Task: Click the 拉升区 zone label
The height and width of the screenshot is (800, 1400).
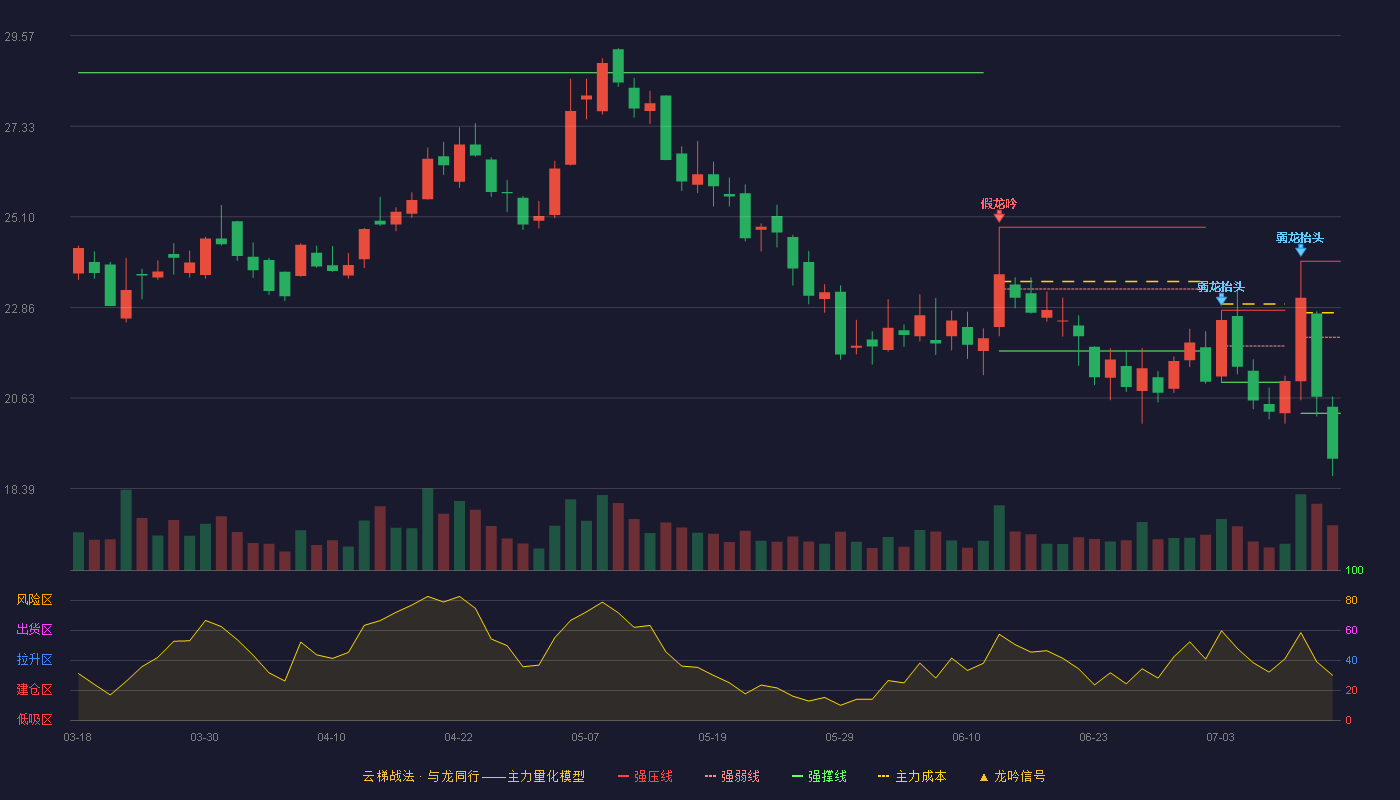Action: 34,660
